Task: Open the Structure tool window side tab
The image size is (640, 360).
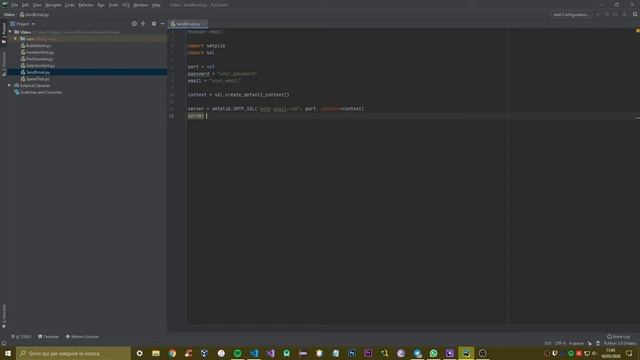Action: tap(4, 64)
